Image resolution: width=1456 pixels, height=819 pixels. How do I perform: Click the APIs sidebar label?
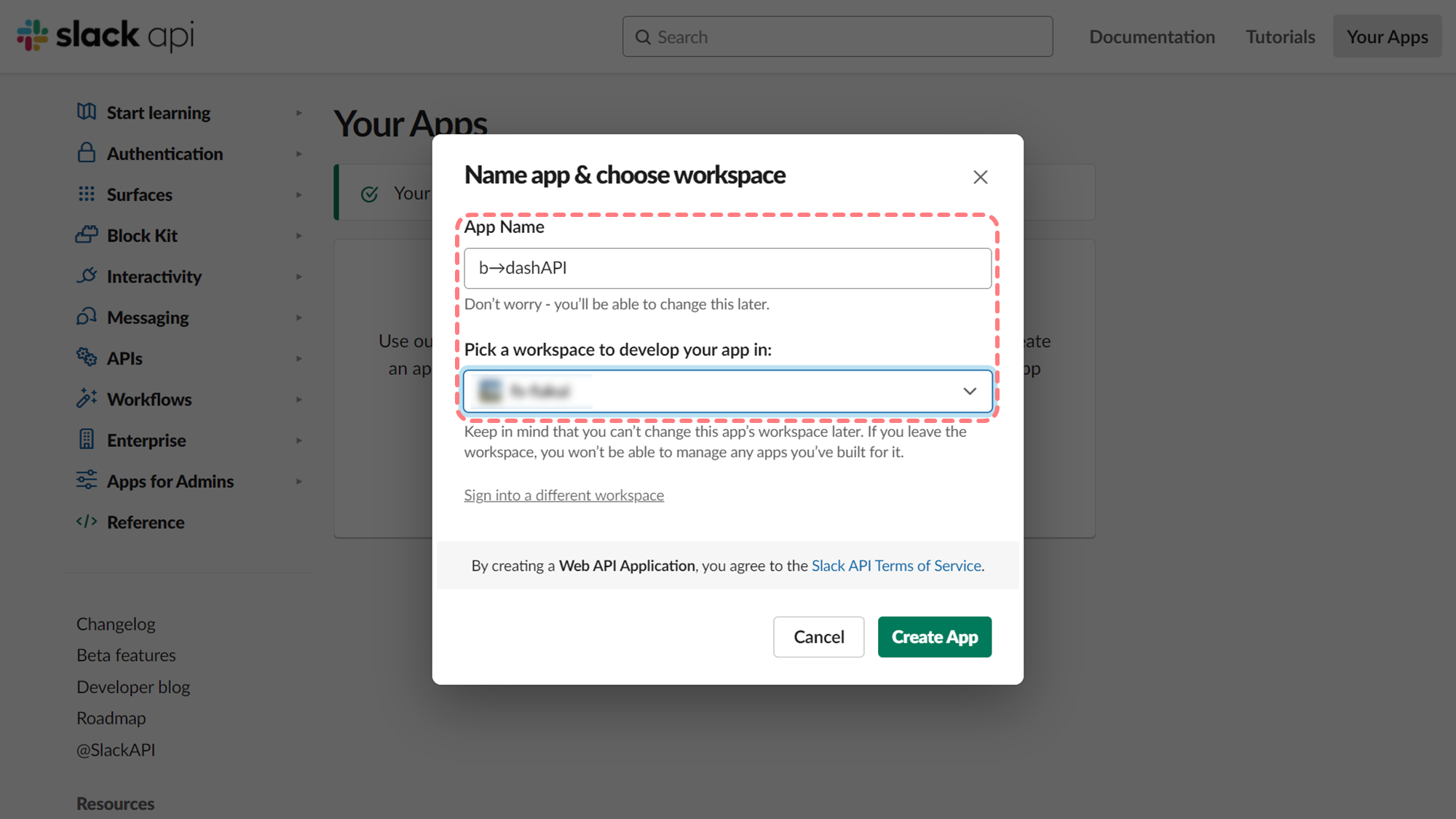click(x=124, y=358)
